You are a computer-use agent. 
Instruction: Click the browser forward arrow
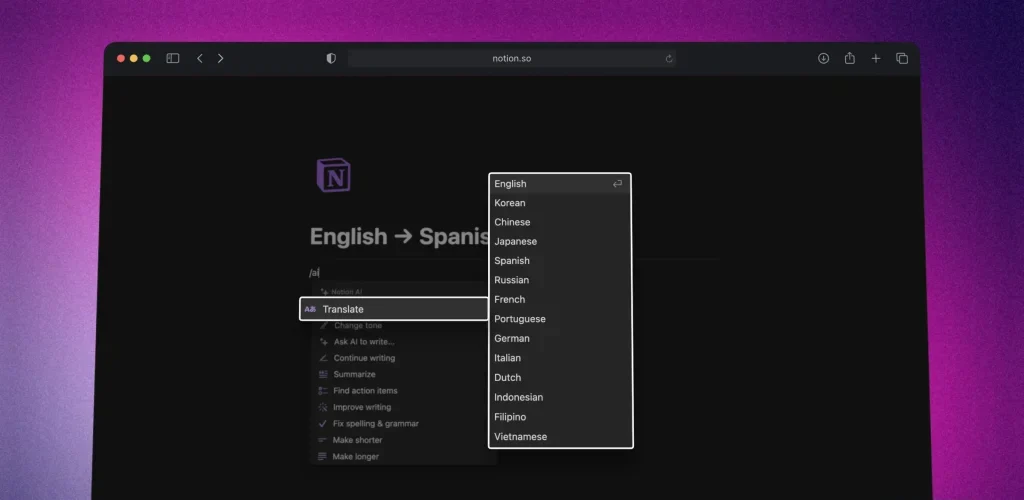tap(221, 59)
